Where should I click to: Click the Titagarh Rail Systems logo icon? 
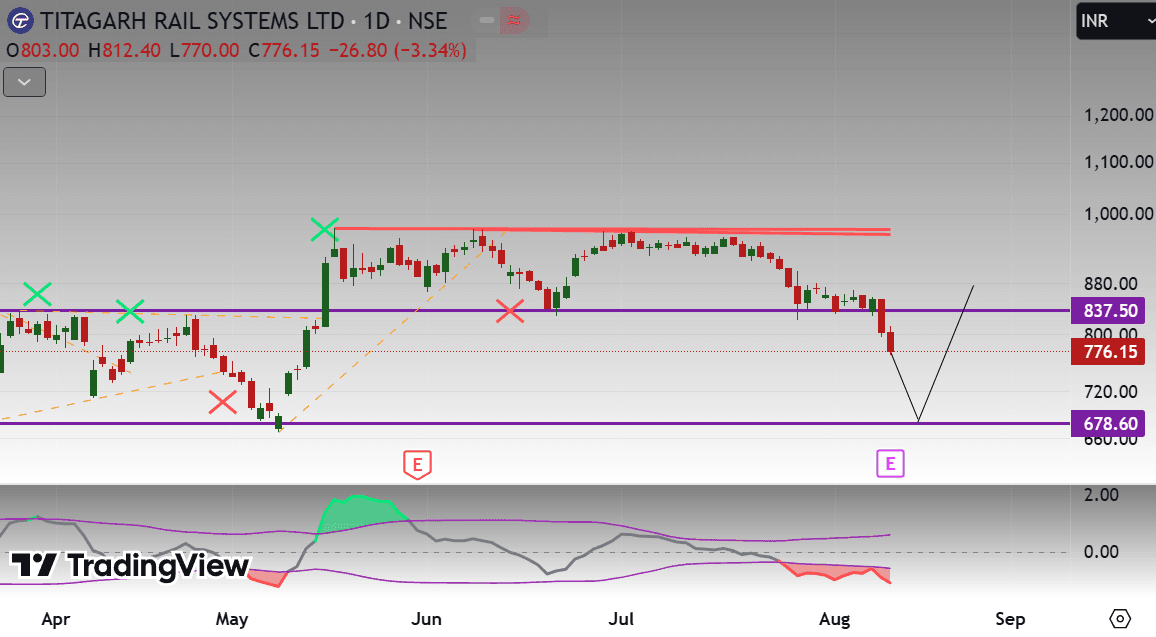click(20, 20)
